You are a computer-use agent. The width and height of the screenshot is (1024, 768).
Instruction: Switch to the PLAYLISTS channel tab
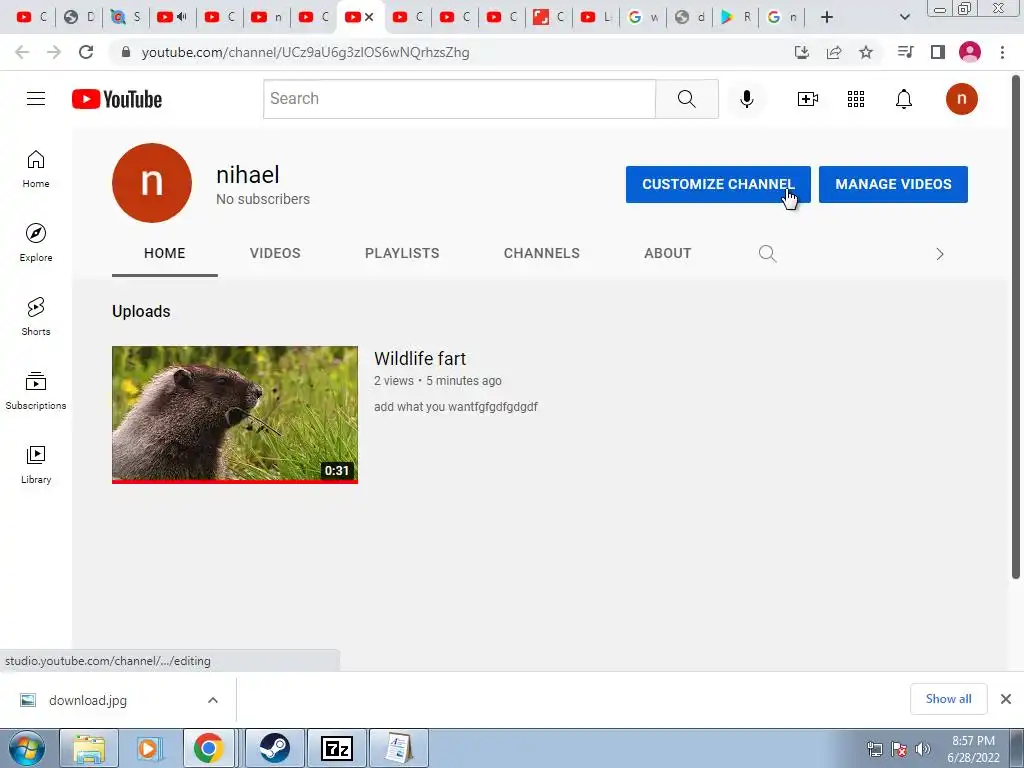[x=402, y=253]
